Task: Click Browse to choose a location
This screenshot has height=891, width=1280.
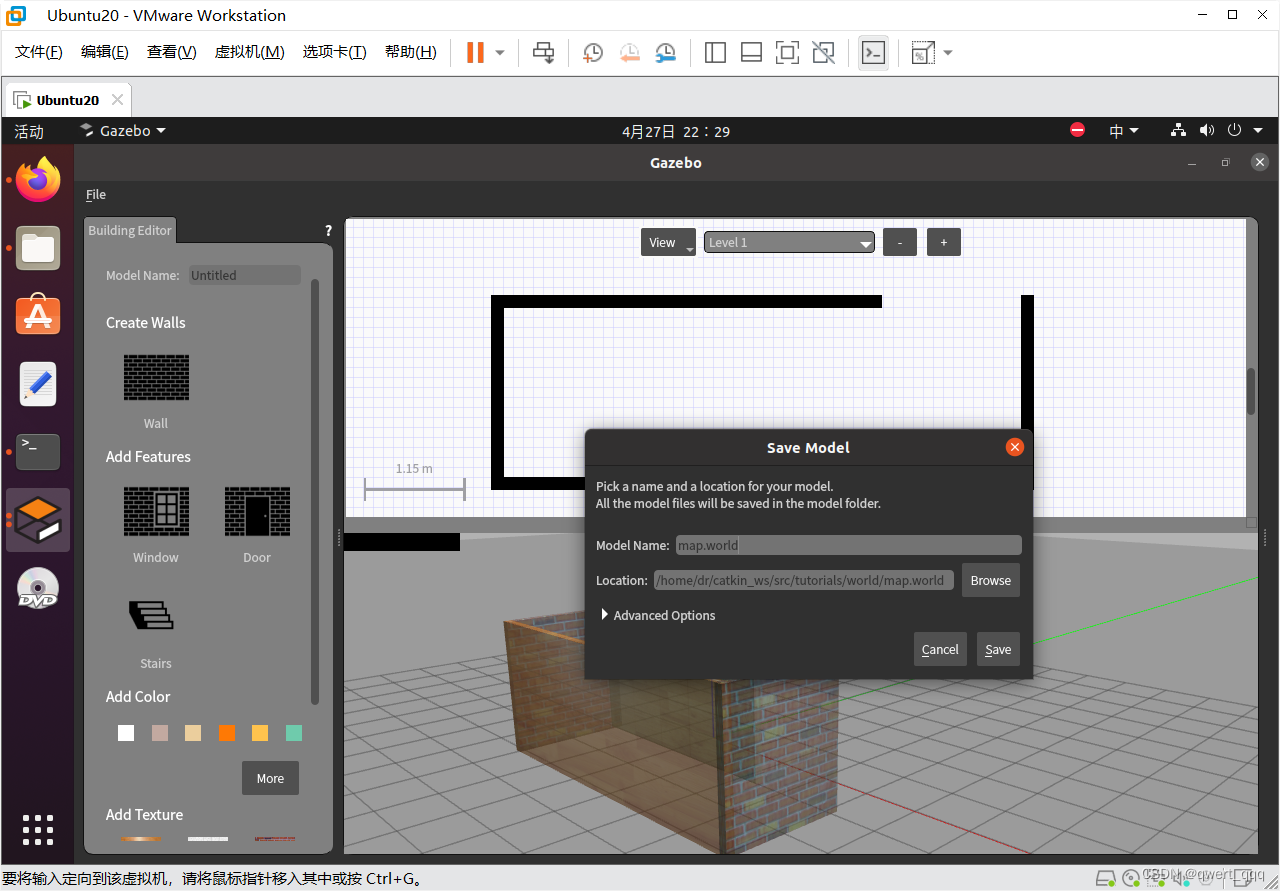Action: (x=991, y=580)
